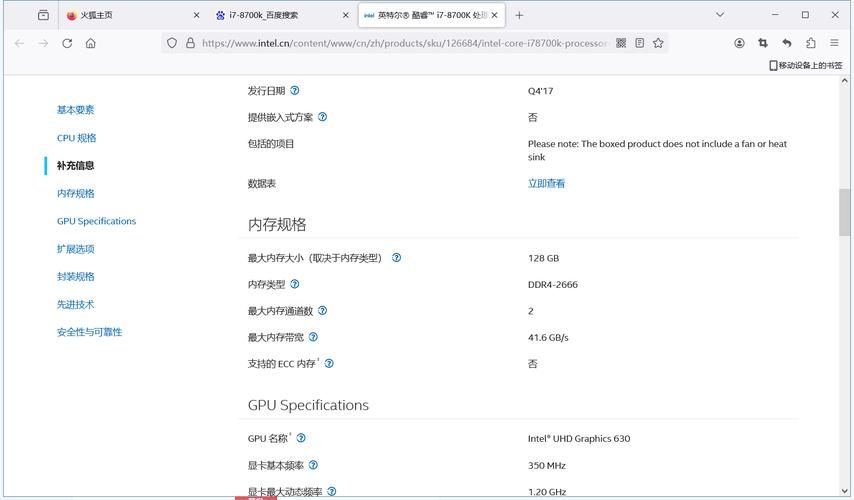This screenshot has width=854, height=500.
Task: Show help for 显卡最大动态频率
Action: pos(332,491)
